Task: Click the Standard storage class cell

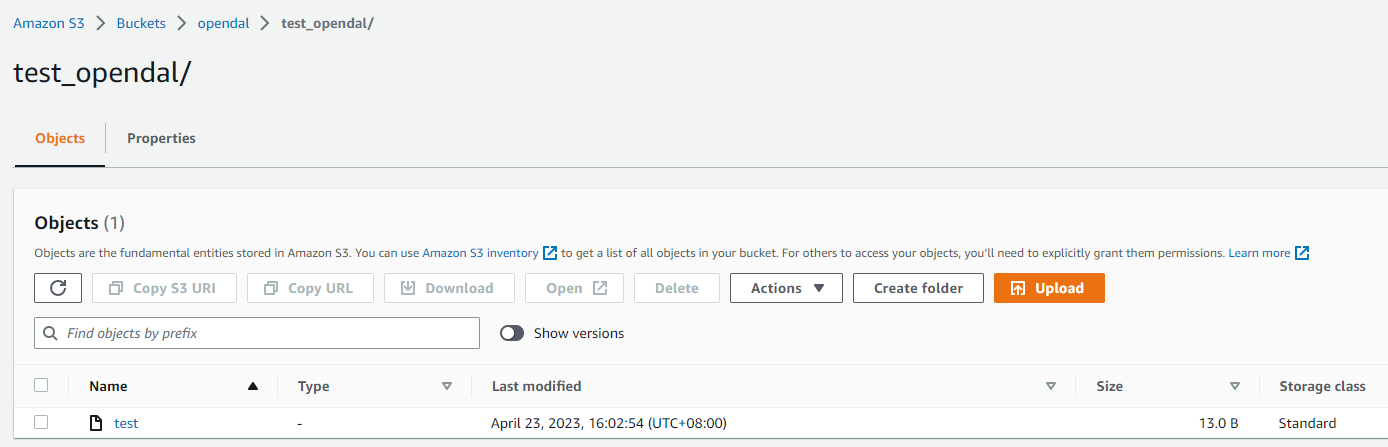Action: 1307,423
